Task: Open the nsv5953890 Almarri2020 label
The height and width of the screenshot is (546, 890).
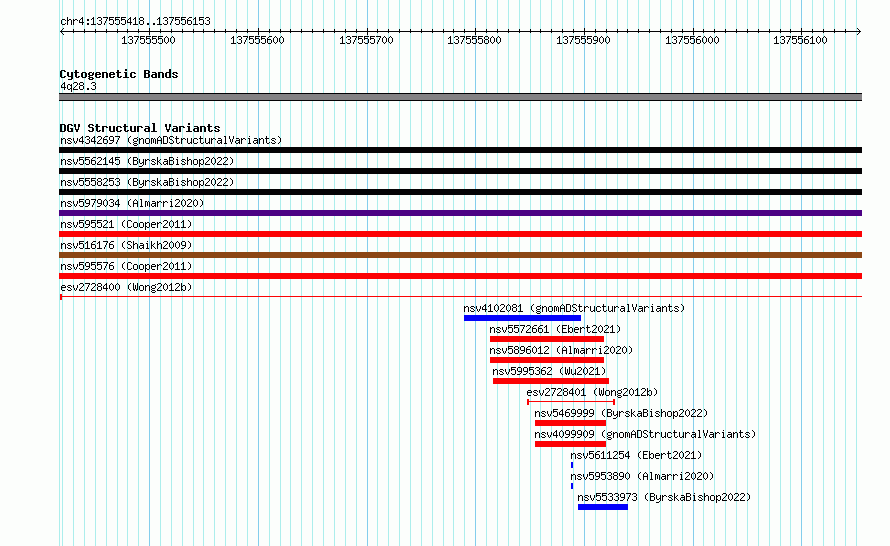Action: pyautogui.click(x=642, y=476)
